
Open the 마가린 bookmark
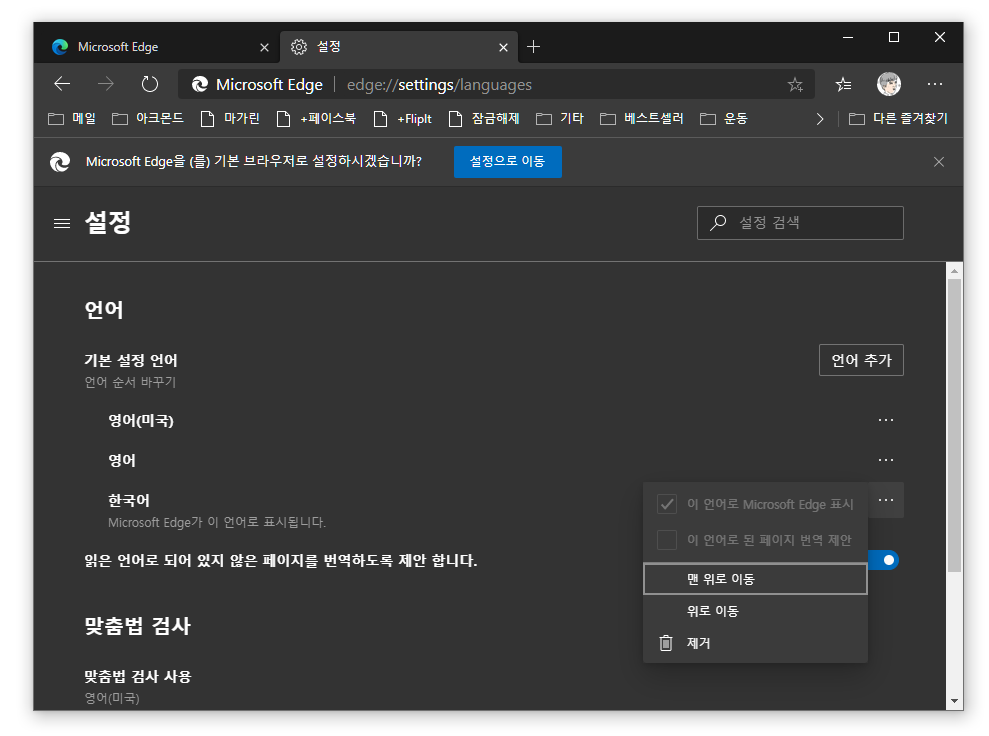pos(230,119)
